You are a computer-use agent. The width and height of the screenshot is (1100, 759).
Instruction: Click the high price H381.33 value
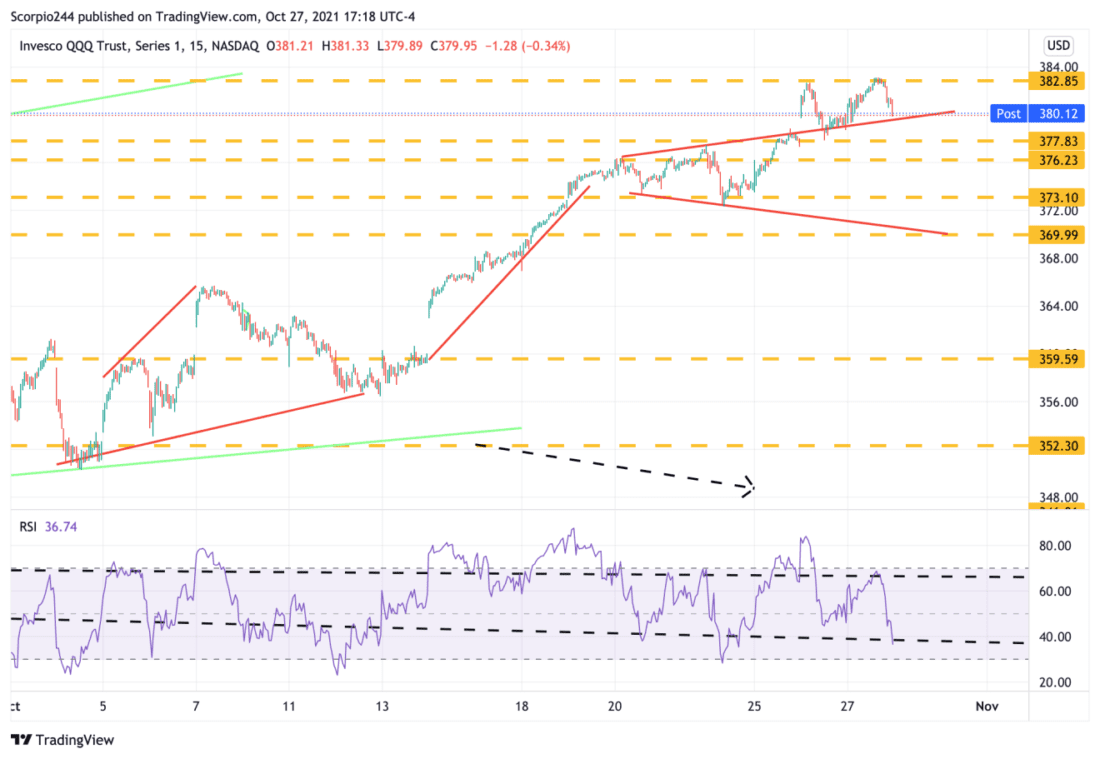tap(345, 46)
